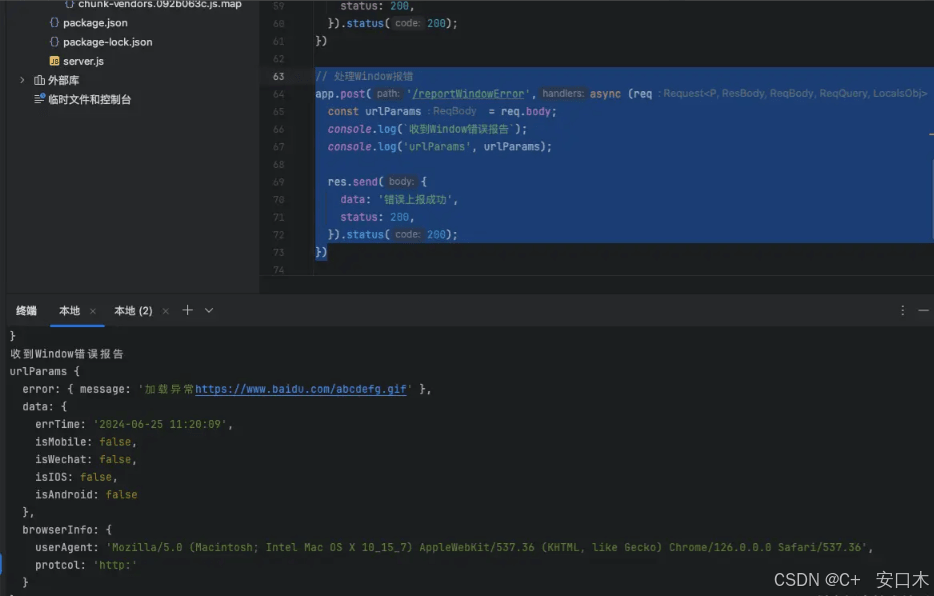
Task: Open the terminal shell options dropdown
Action: pyautogui.click(x=209, y=311)
